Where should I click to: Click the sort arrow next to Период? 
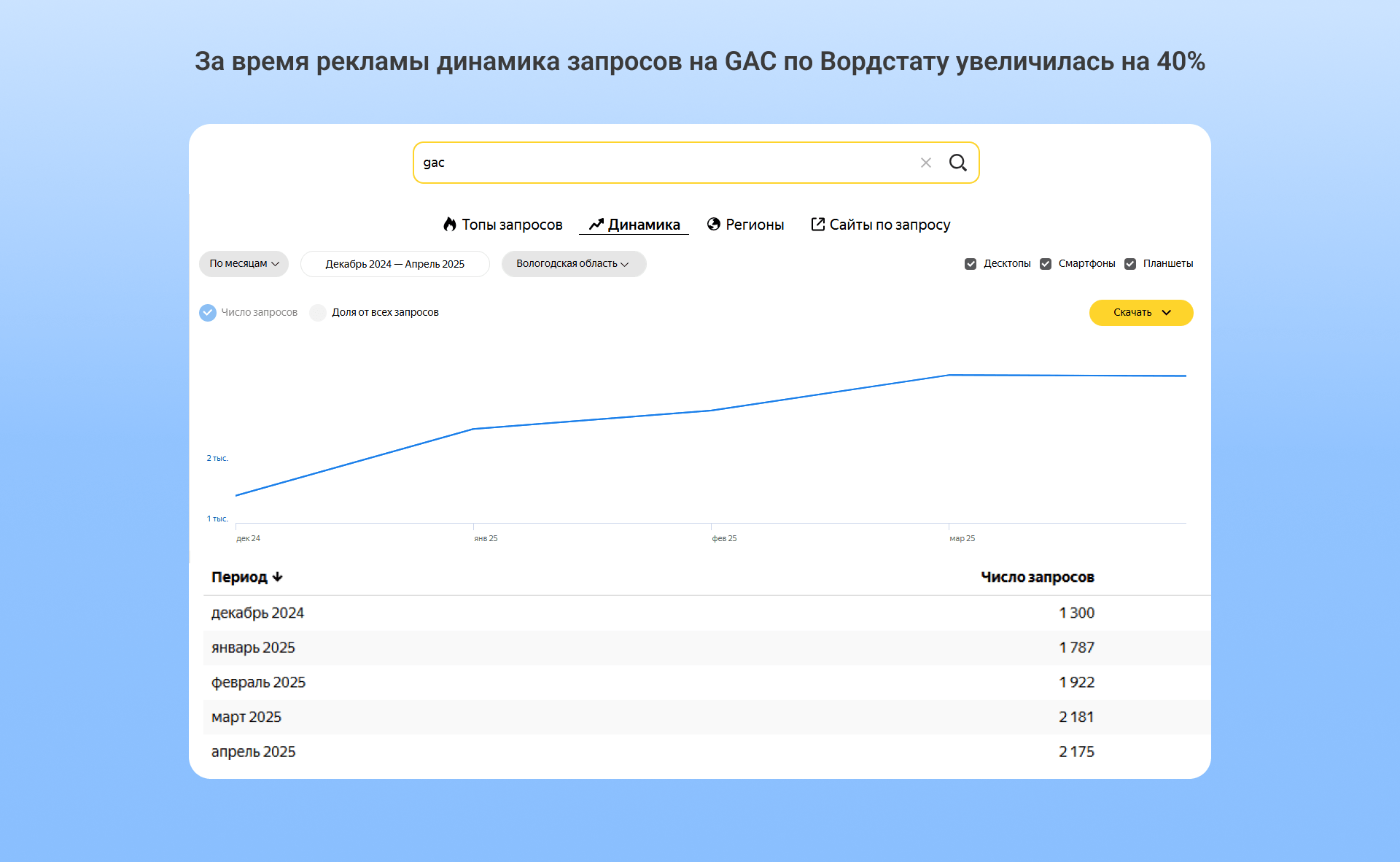click(x=278, y=577)
